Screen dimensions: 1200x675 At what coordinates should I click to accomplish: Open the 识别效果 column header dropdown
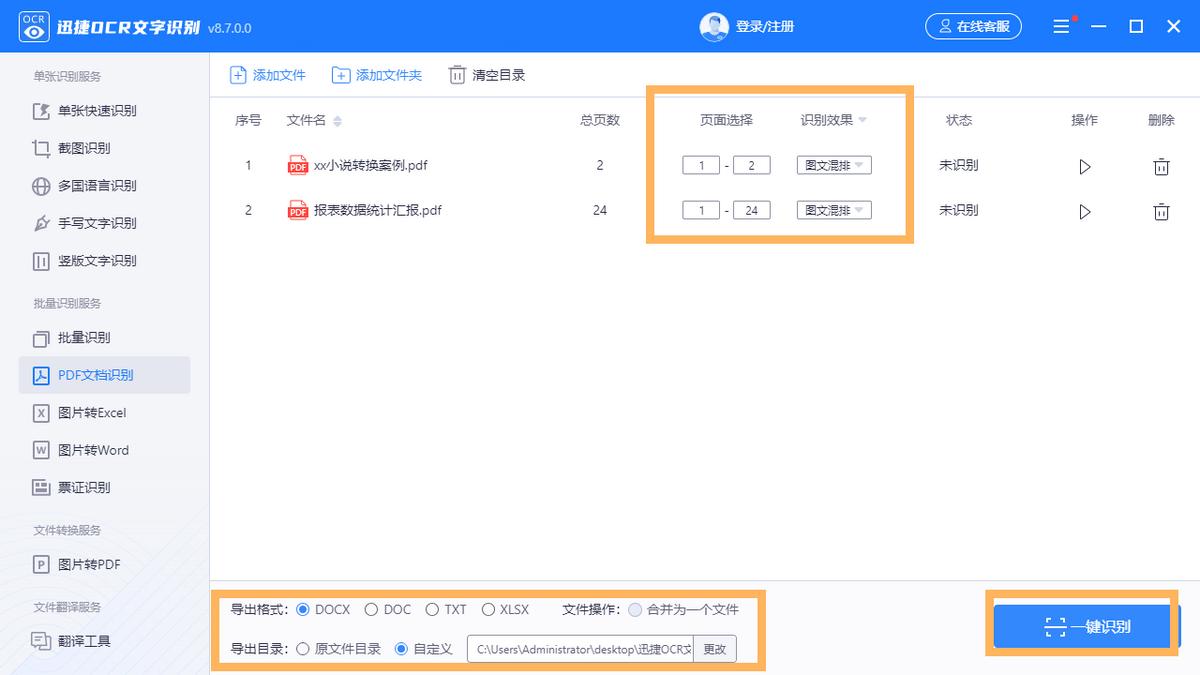pos(832,120)
